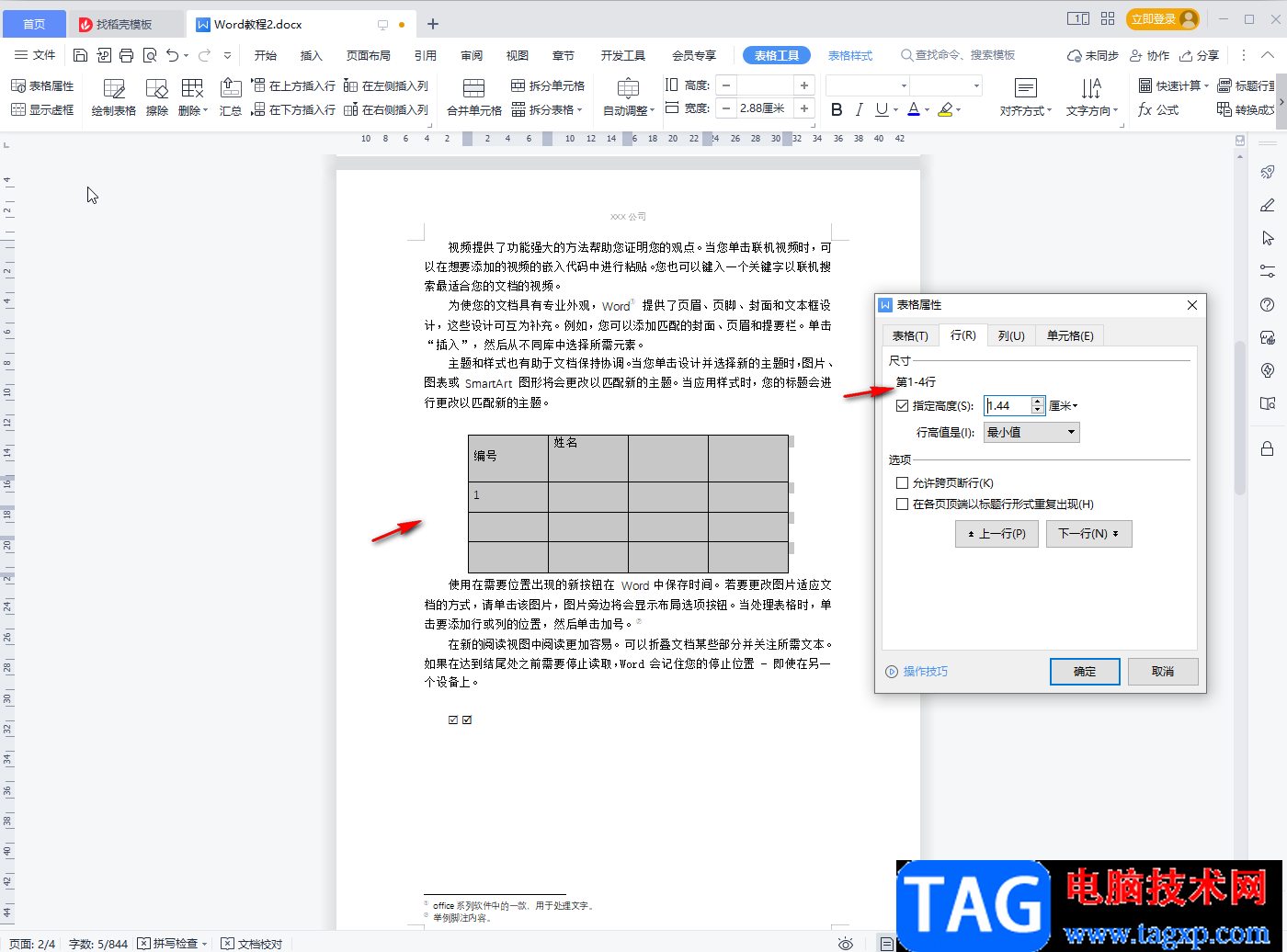Click 未同步 sync status icon
The height and width of the screenshot is (952, 1287).
pos(1092,55)
